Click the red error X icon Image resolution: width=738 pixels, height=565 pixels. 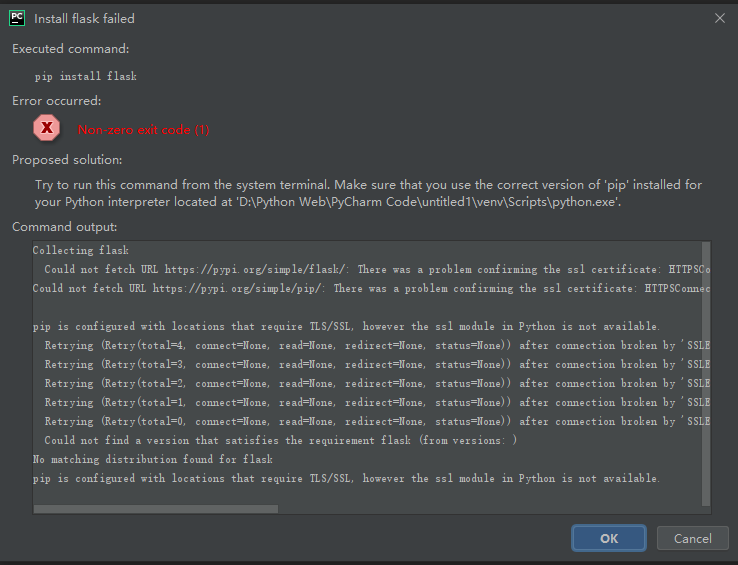pyautogui.click(x=47, y=128)
